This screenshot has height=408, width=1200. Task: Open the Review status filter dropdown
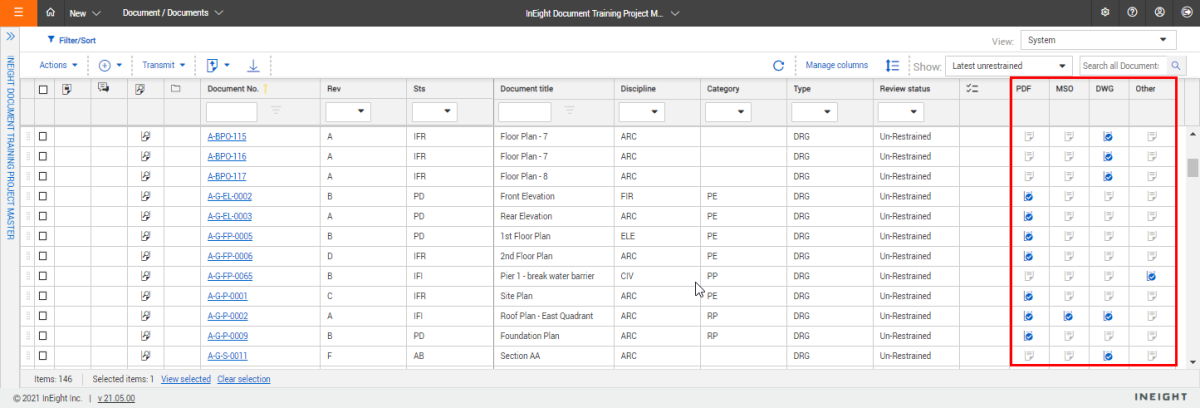coord(901,110)
